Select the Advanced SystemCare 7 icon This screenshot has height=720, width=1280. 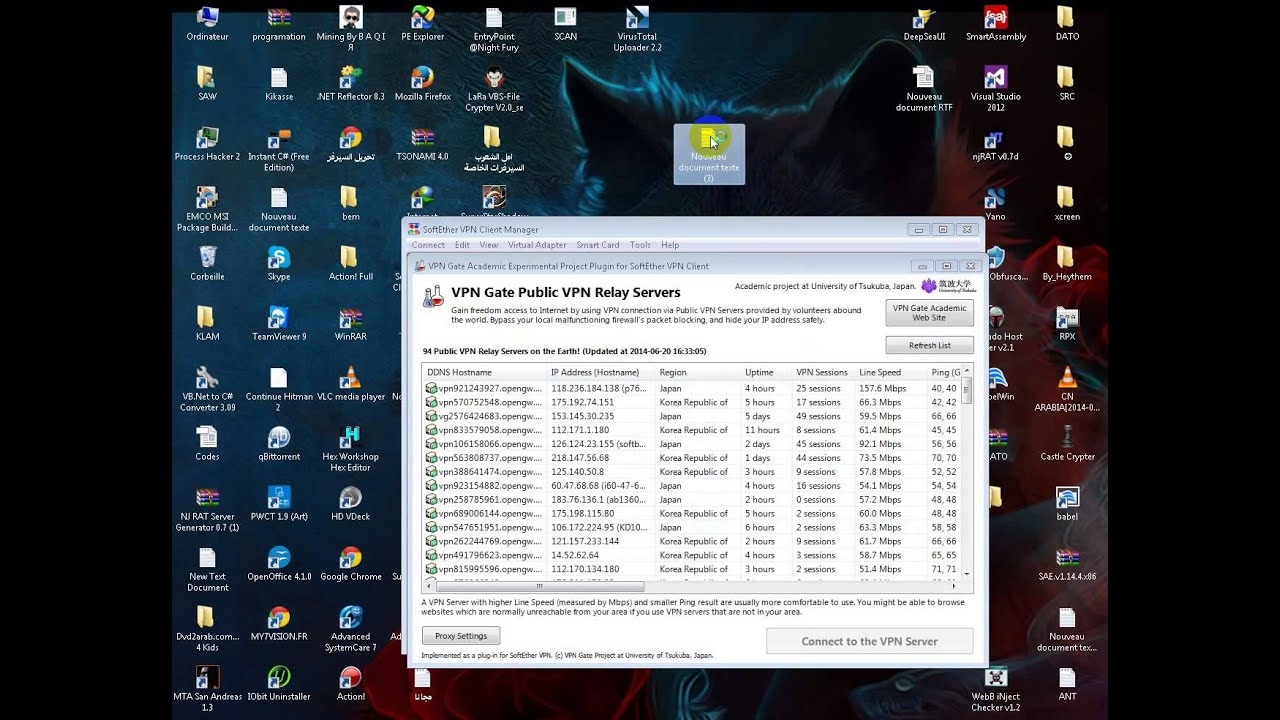point(350,629)
